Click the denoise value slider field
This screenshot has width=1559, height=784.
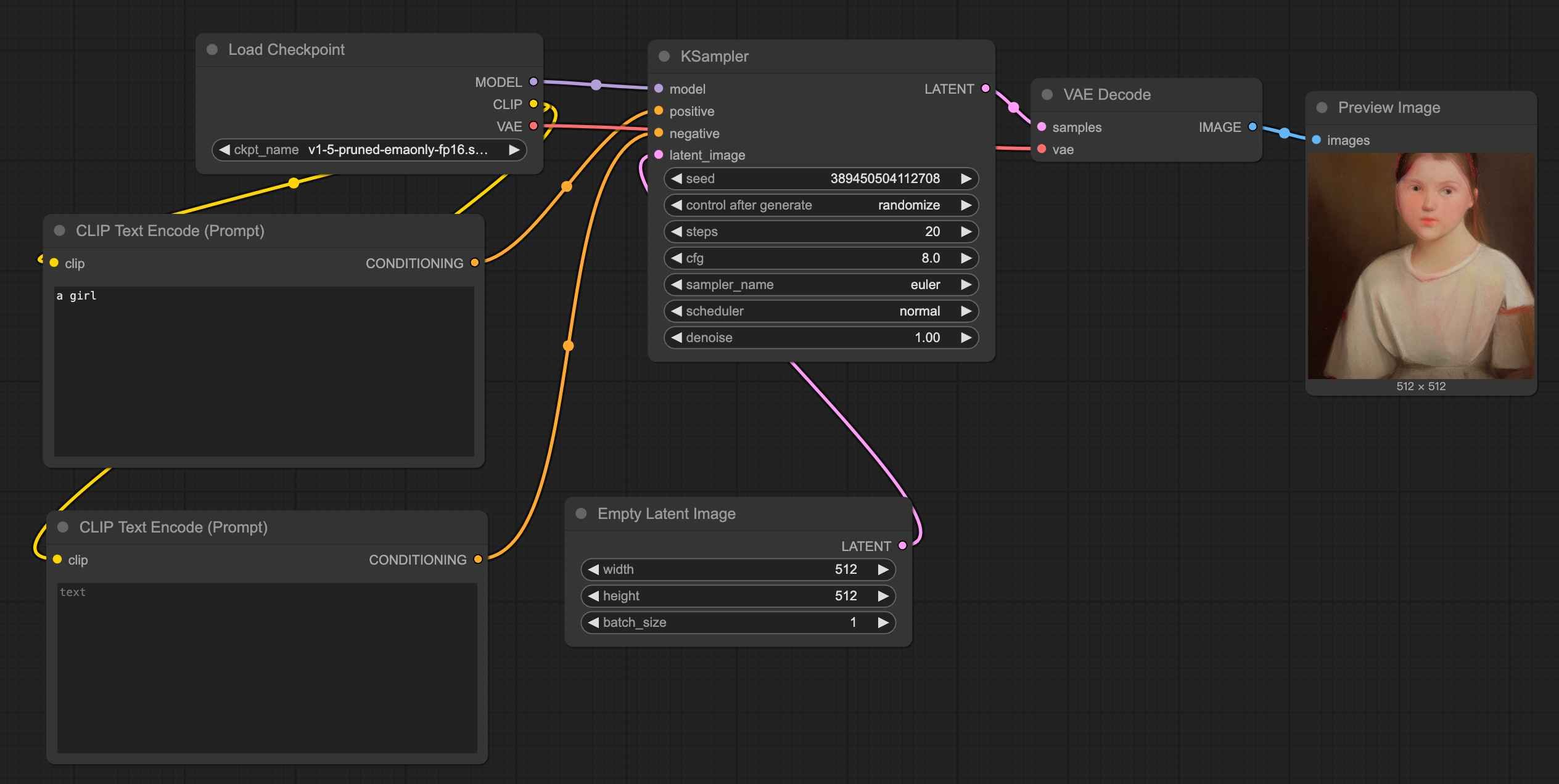(x=821, y=338)
